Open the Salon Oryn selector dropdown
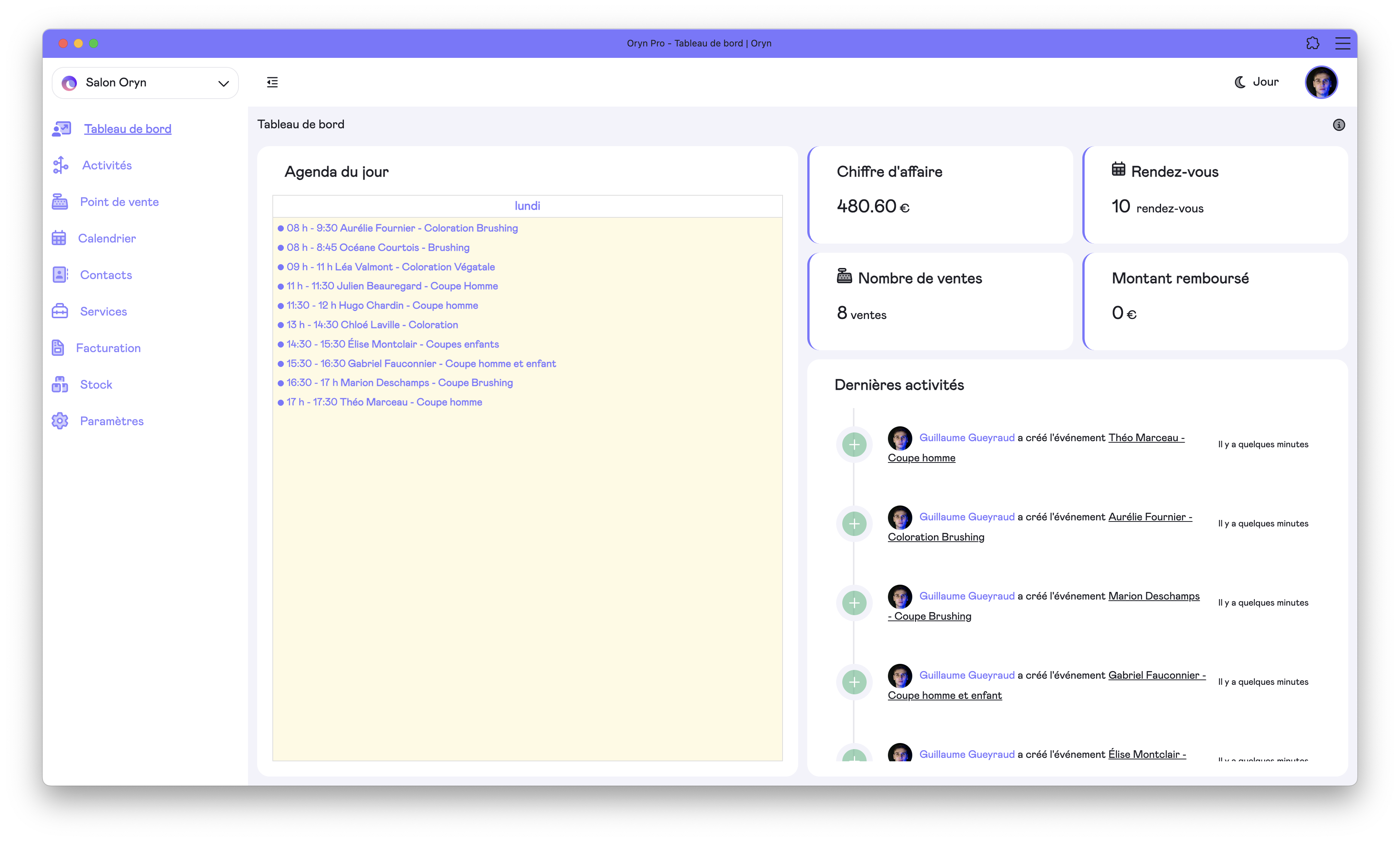This screenshot has width=1400, height=842. pyautogui.click(x=145, y=83)
